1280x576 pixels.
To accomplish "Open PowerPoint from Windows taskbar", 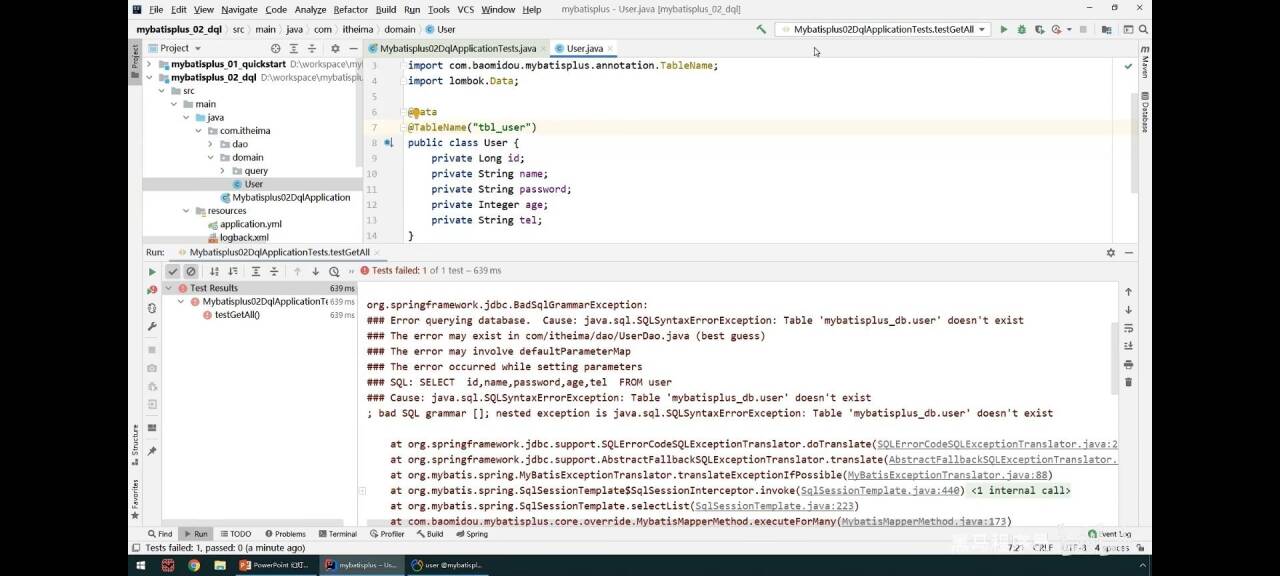I will (x=275, y=565).
